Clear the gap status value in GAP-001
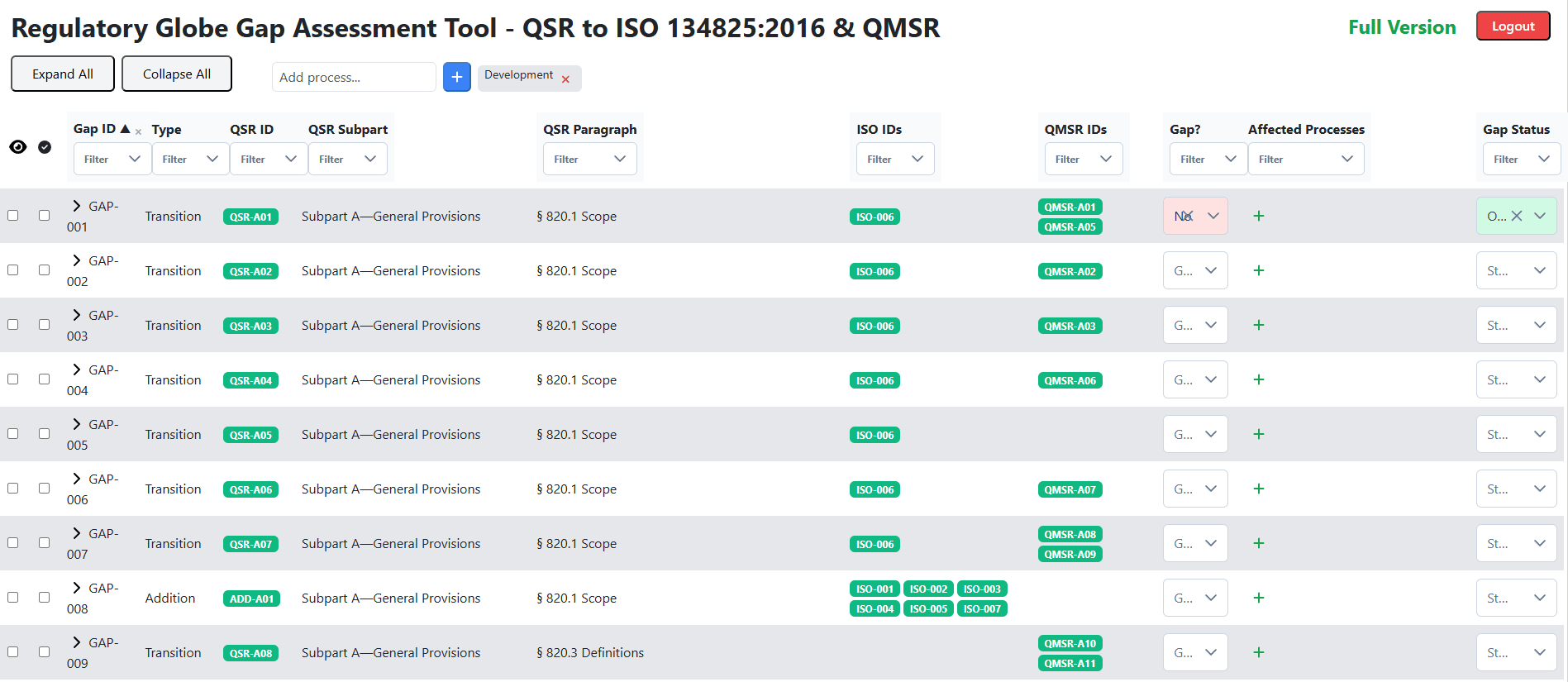The image size is (1568, 682). [1516, 216]
